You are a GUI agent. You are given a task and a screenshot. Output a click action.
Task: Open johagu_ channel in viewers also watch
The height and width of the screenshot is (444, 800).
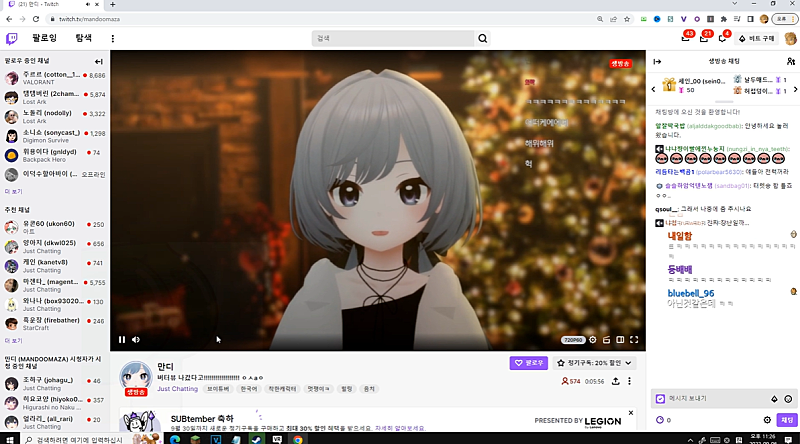click(x=55, y=384)
